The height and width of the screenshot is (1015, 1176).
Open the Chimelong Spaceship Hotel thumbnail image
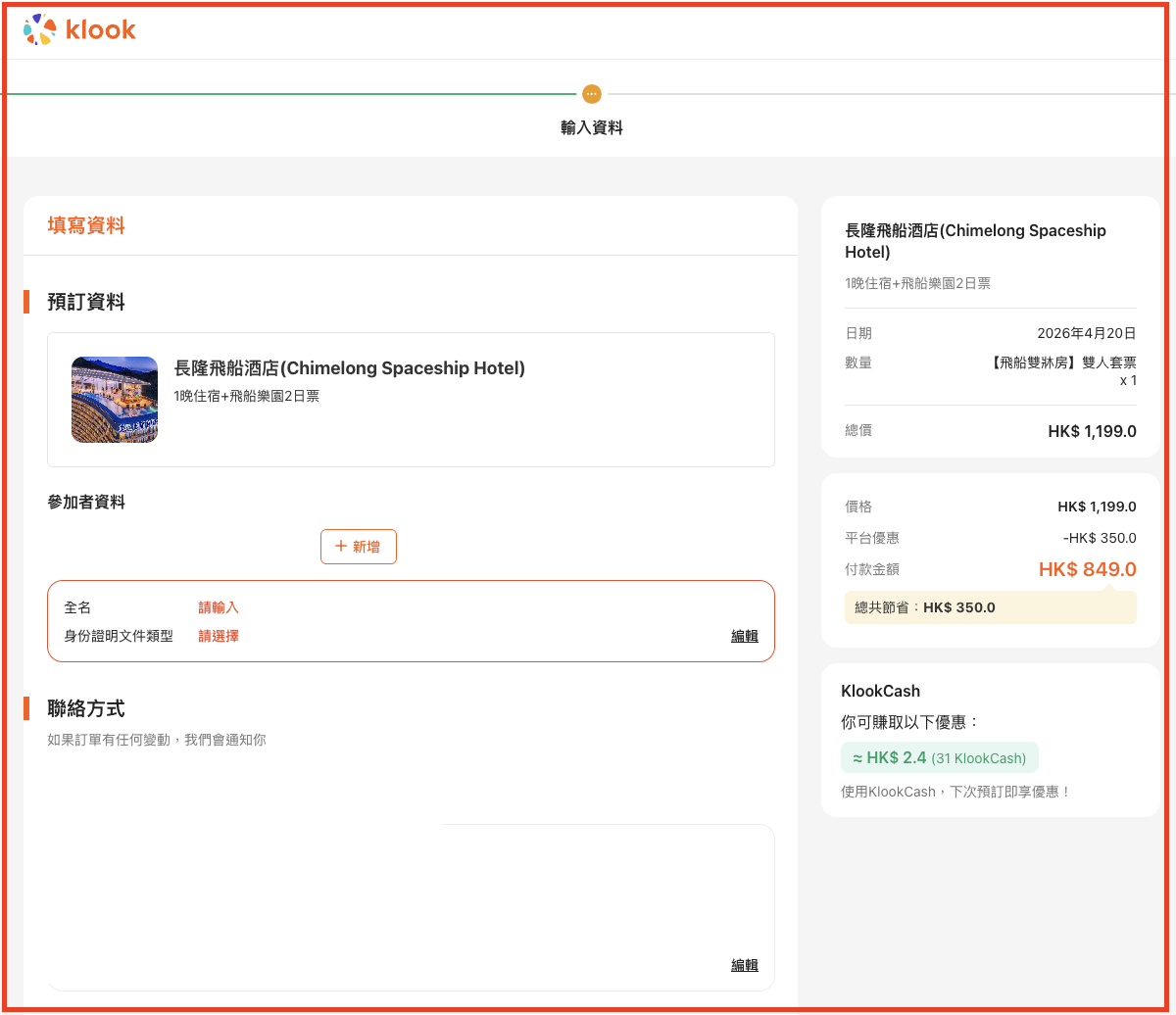point(115,400)
